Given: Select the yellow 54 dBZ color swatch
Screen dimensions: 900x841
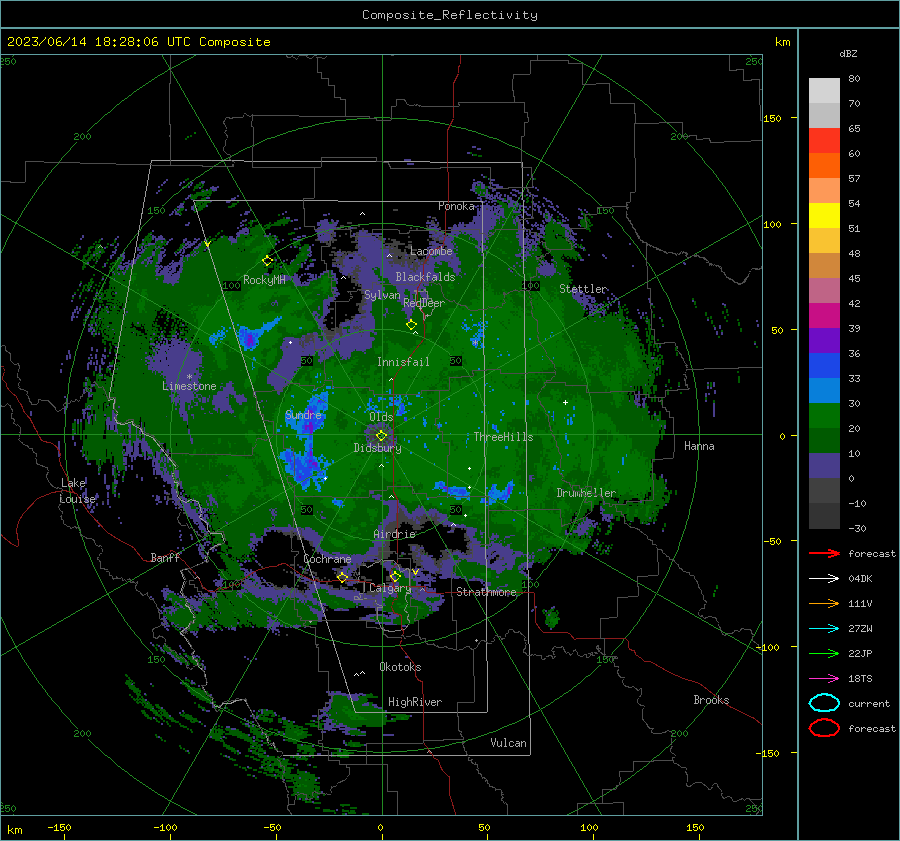Looking at the screenshot, I should click(824, 215).
